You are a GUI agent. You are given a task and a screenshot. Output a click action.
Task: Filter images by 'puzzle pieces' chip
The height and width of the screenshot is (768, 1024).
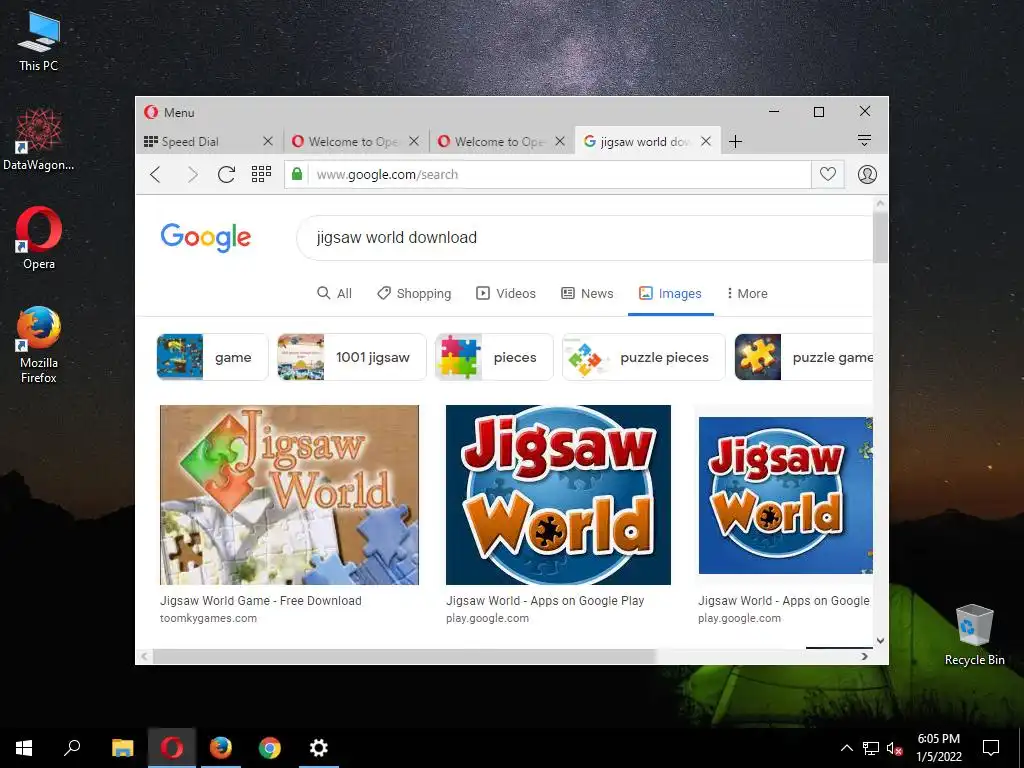[x=643, y=357]
